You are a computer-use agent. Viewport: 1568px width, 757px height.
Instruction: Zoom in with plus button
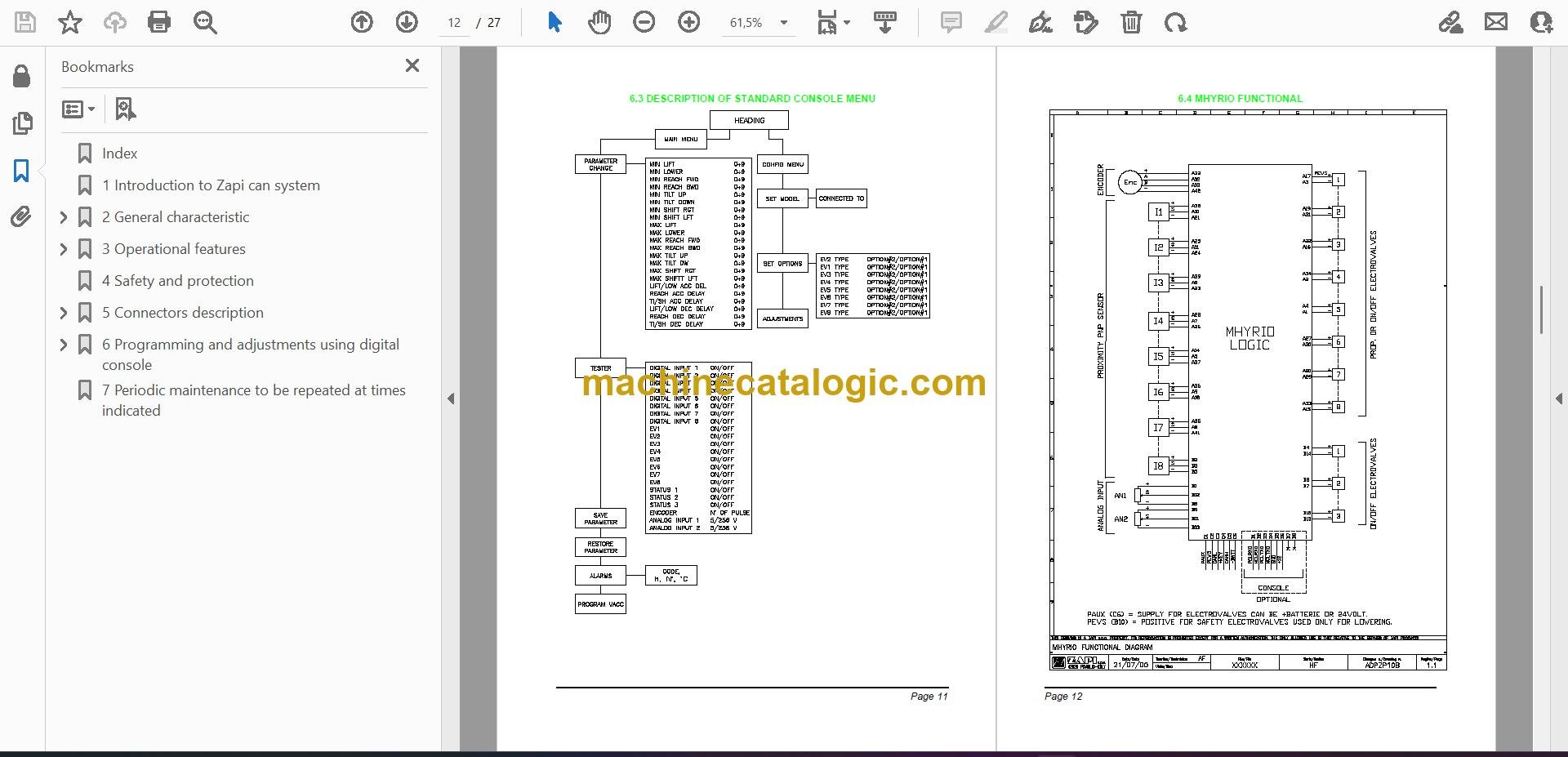689,22
